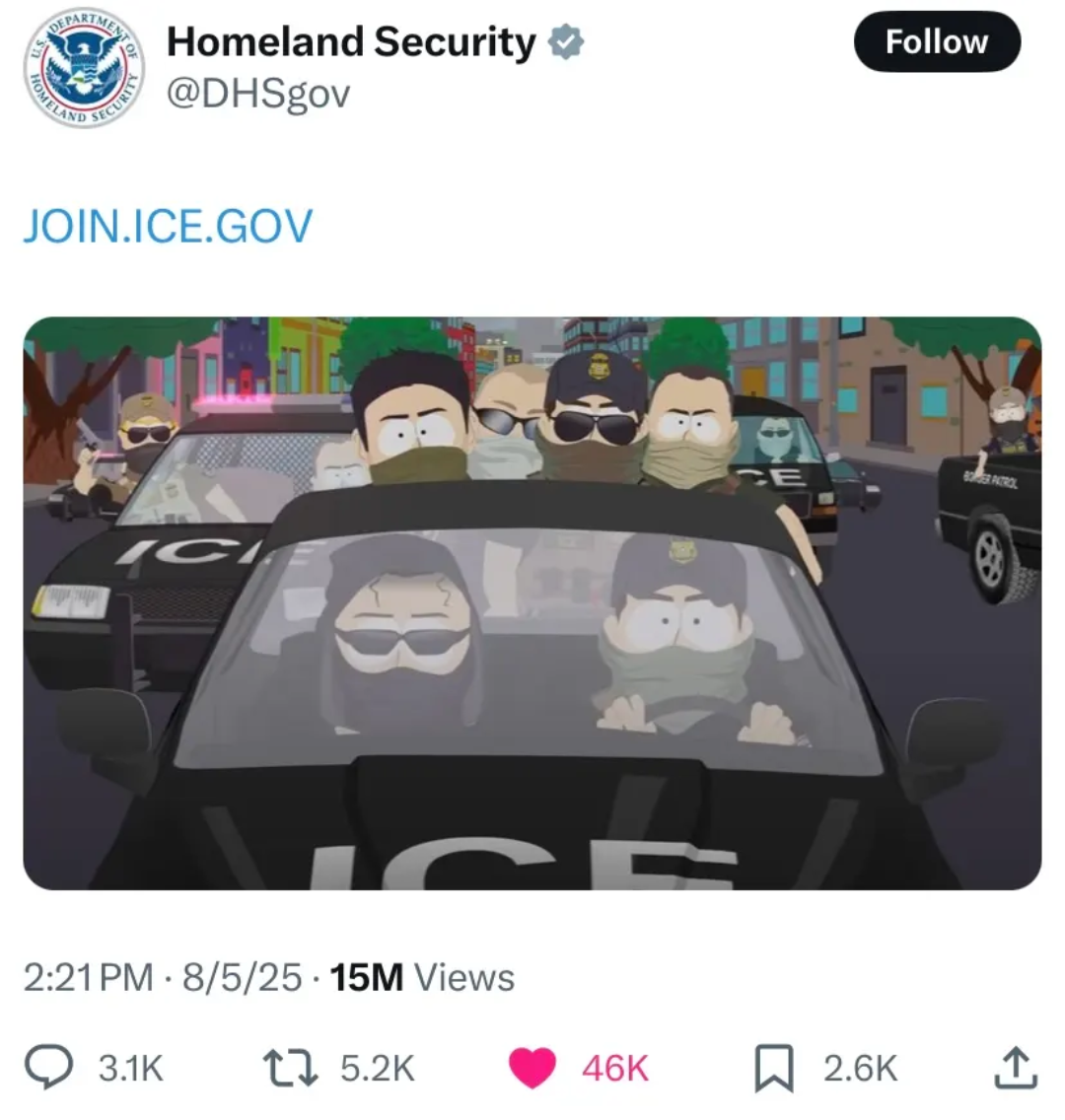The image size is (1065, 1120).
Task: Open the 3.1K replies count
Action: coord(131,1069)
